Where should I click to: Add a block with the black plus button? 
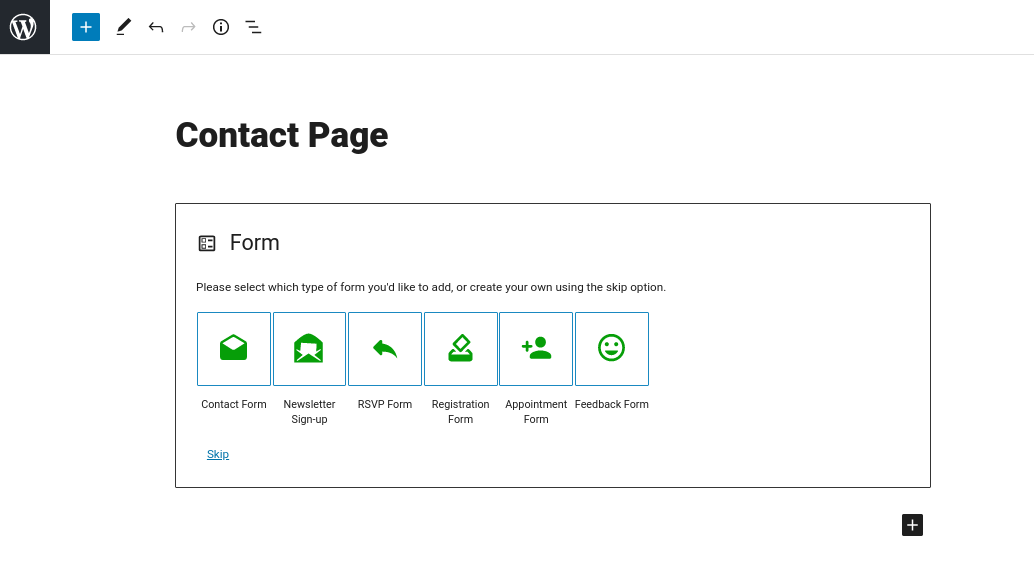(912, 525)
